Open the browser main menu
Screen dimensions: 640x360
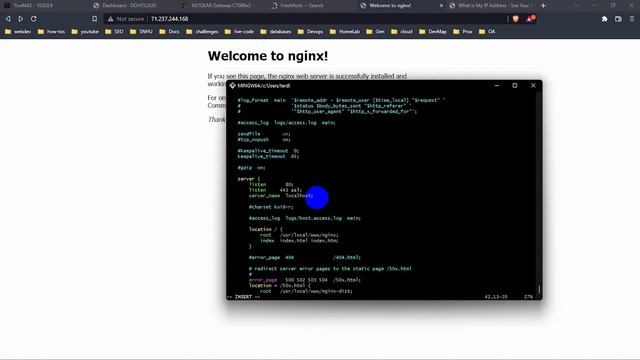pos(632,19)
